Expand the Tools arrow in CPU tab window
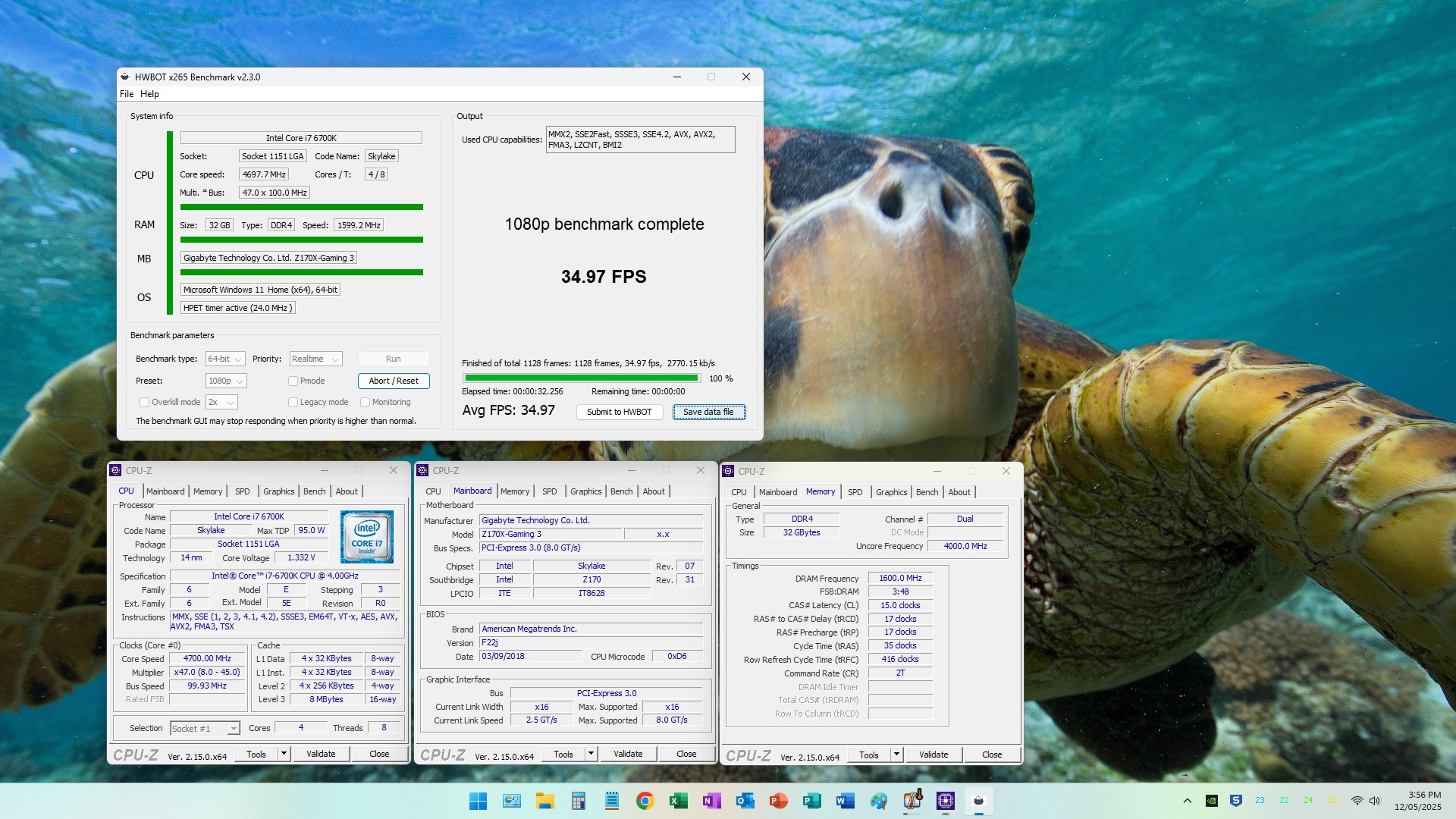 284,754
